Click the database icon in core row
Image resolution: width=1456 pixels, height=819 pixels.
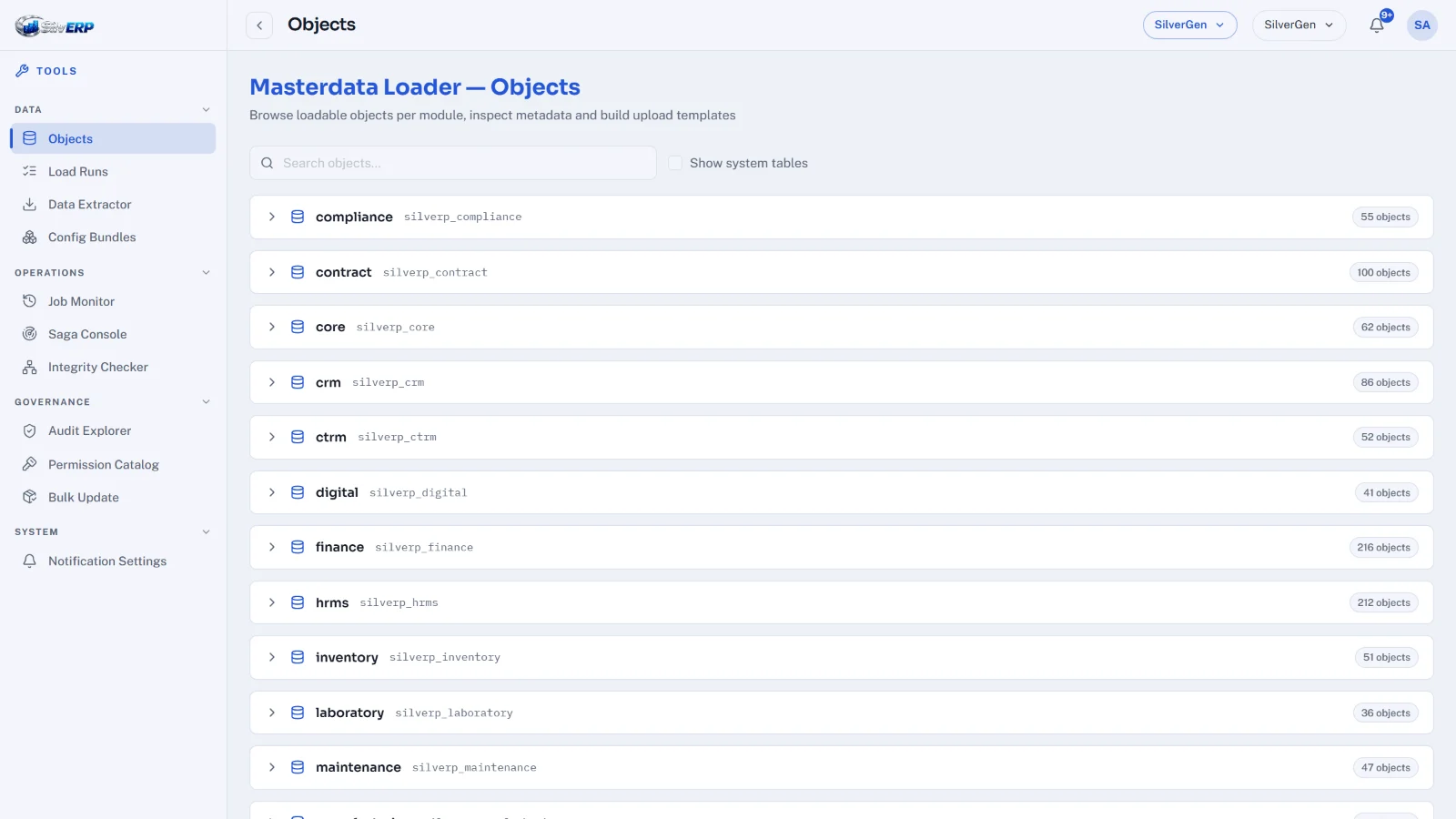coord(298,327)
